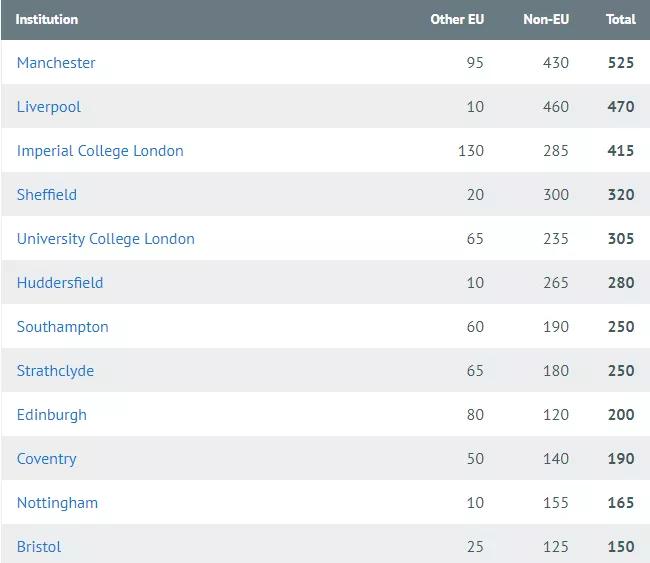
Task: Open the Manchester institution link
Action: pyautogui.click(x=56, y=63)
